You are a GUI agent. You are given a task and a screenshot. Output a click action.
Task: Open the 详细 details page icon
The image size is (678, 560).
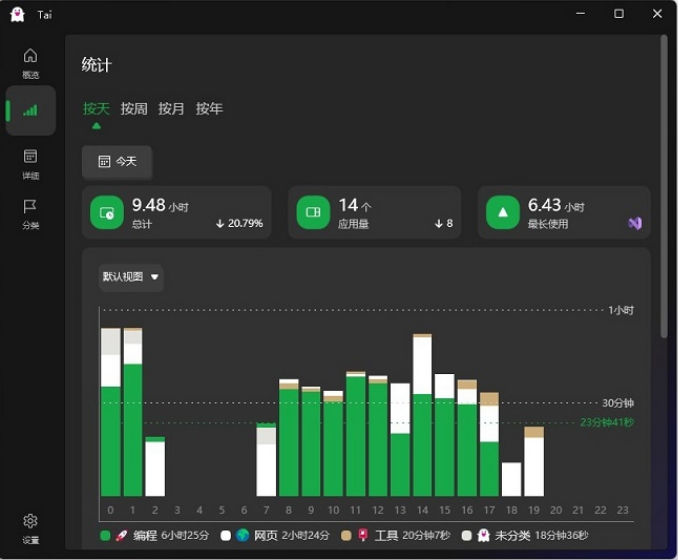[30, 162]
